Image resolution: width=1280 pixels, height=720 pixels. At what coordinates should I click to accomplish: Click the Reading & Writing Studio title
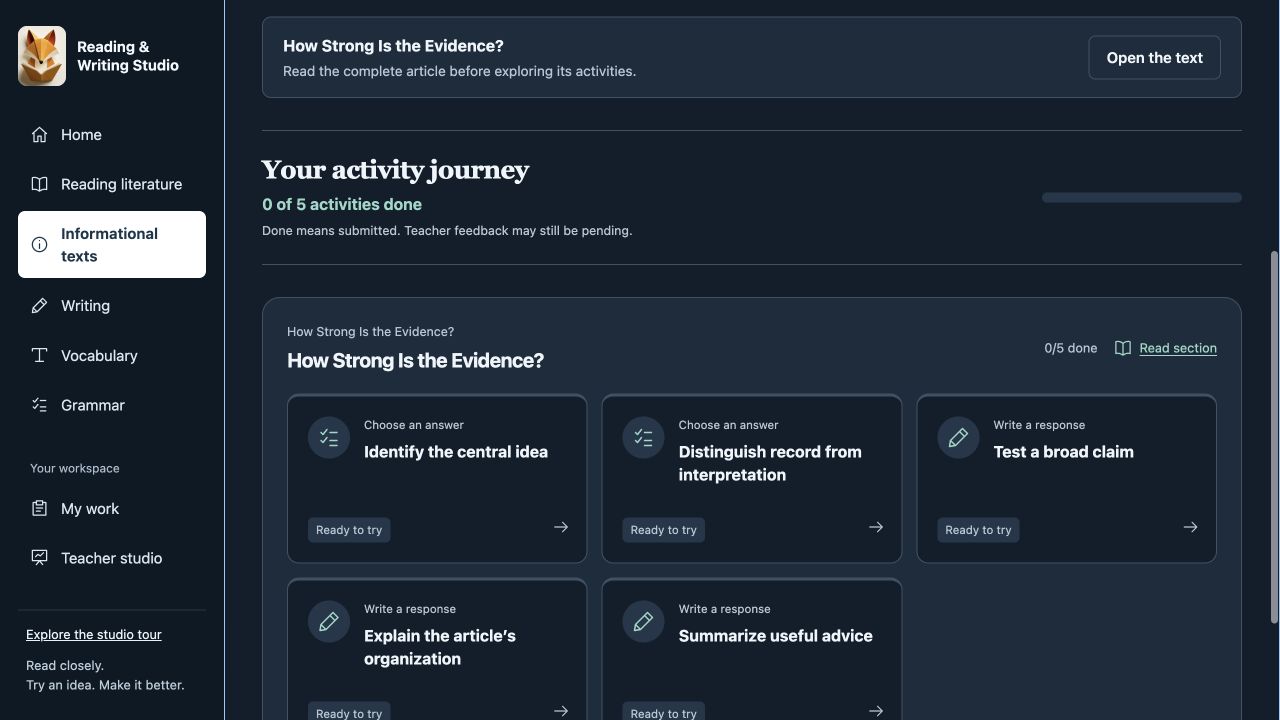coord(128,56)
